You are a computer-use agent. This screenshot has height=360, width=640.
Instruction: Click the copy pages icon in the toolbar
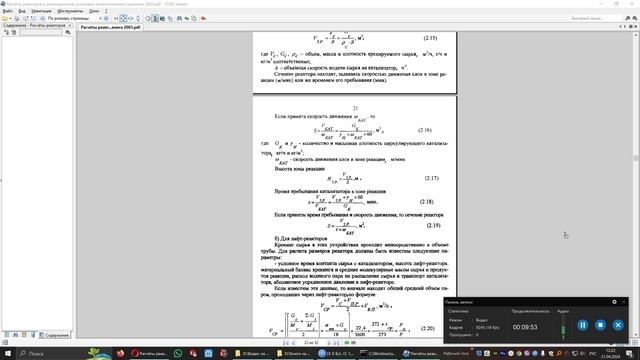(x=194, y=18)
